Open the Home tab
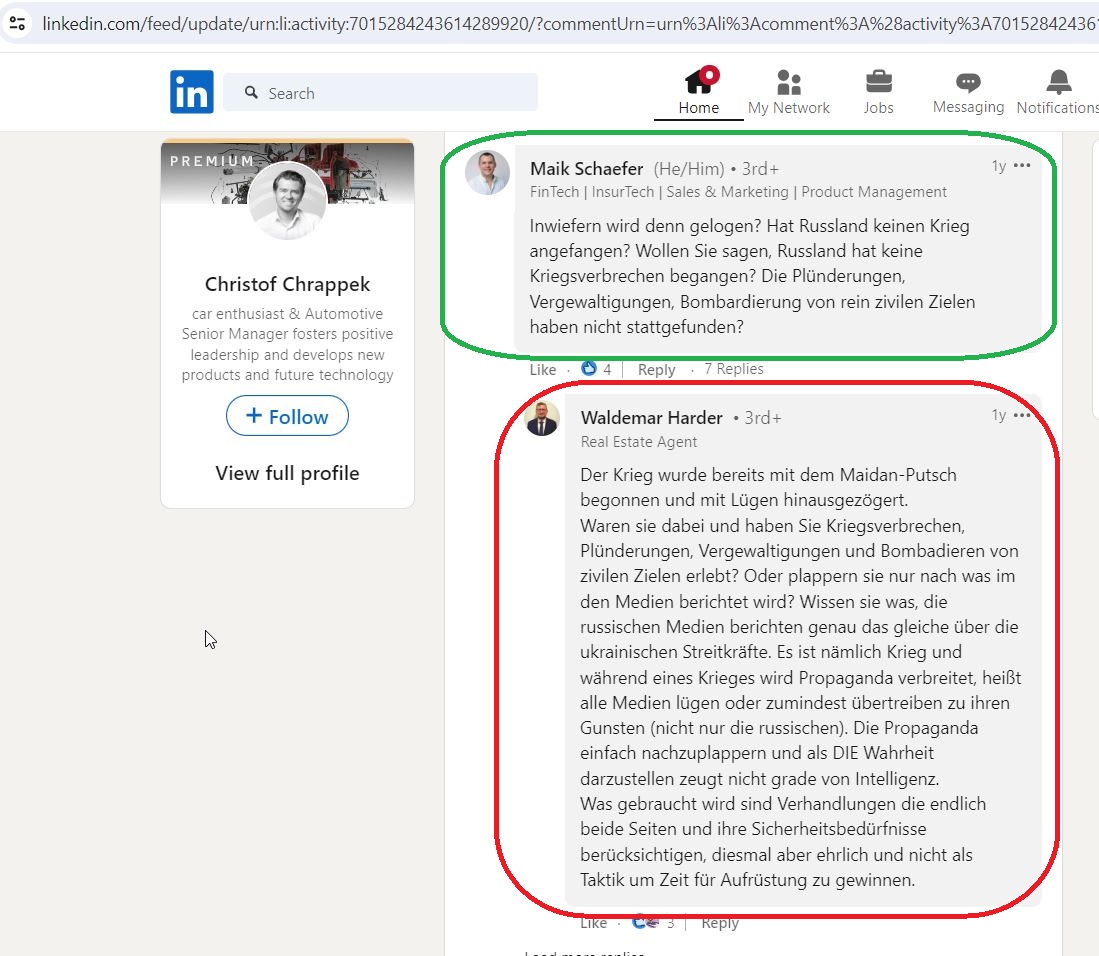 pyautogui.click(x=698, y=91)
